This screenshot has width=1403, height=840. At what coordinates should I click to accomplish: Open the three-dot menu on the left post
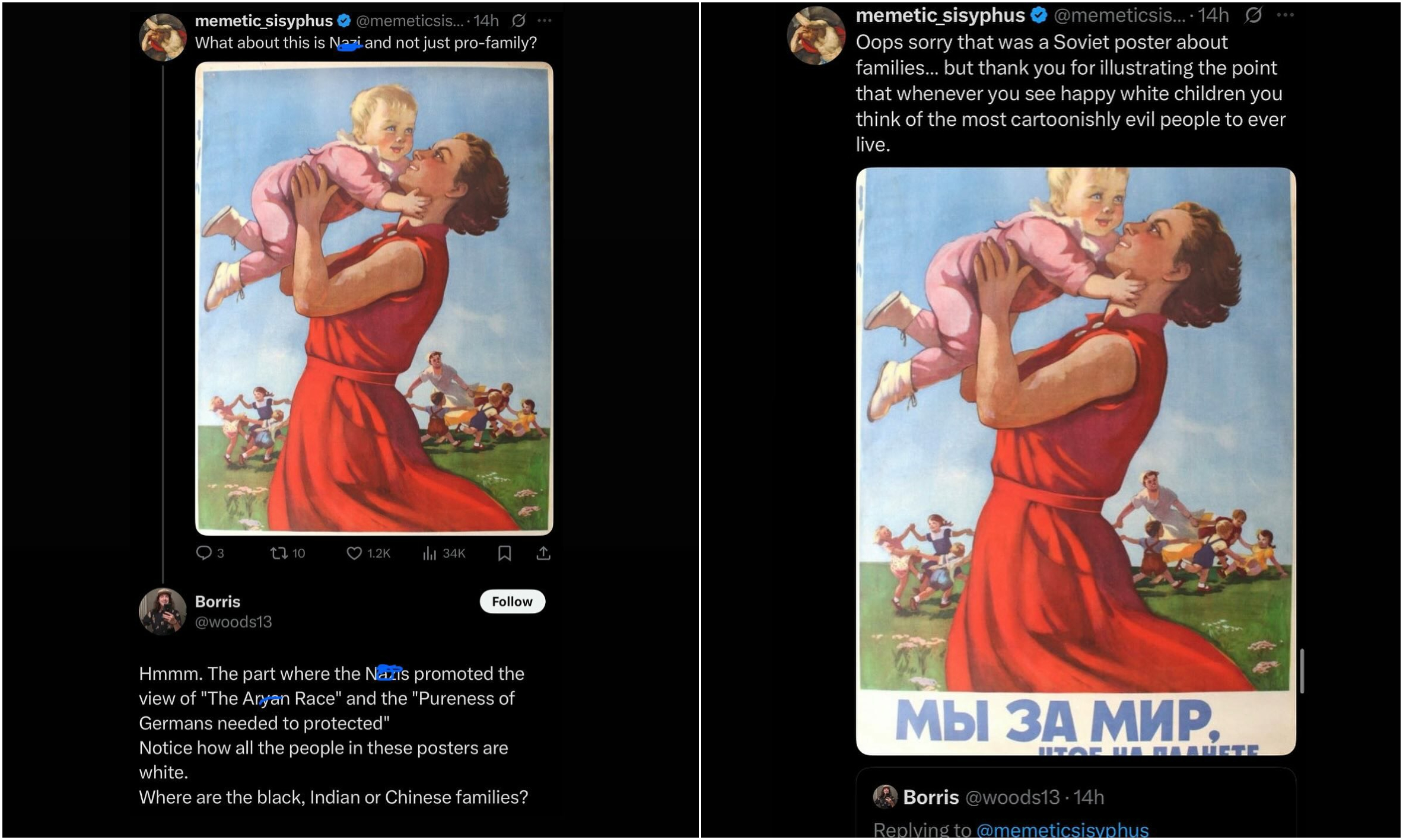point(545,21)
